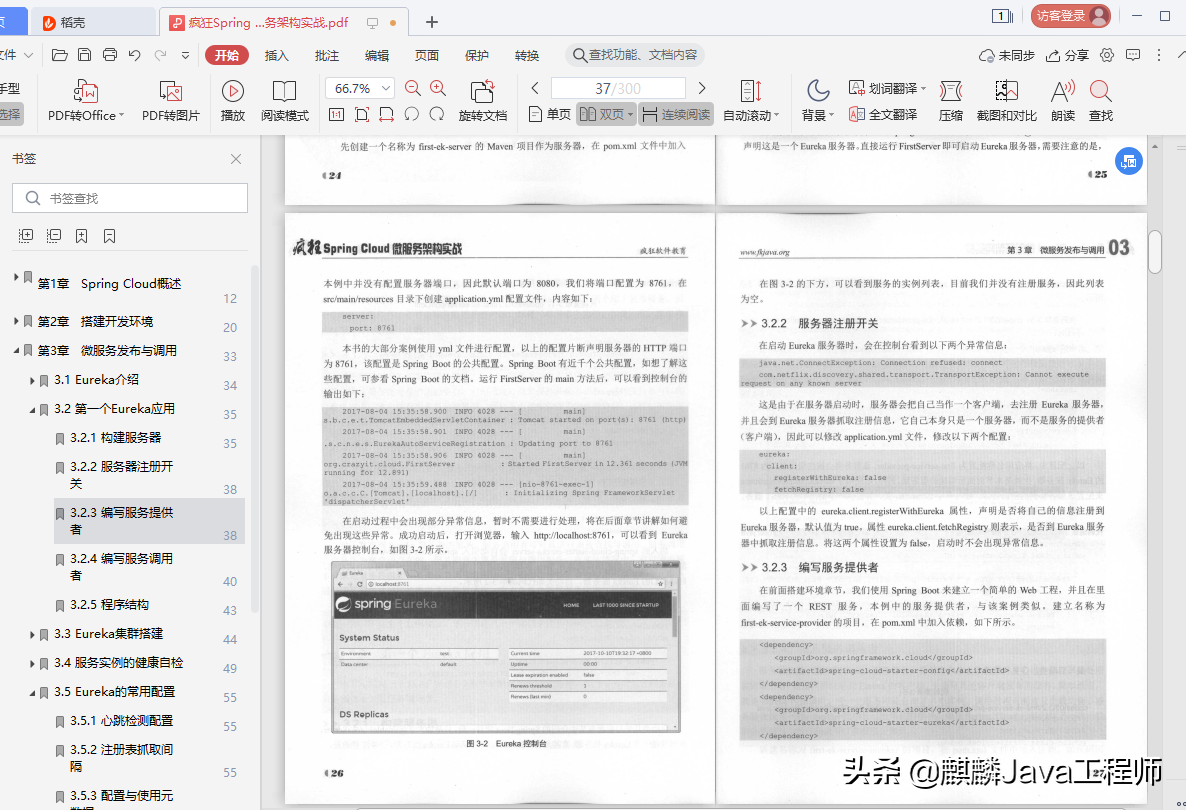Expand all bookmarks icon in 书签 panel
1186x810 pixels.
(x=26, y=236)
